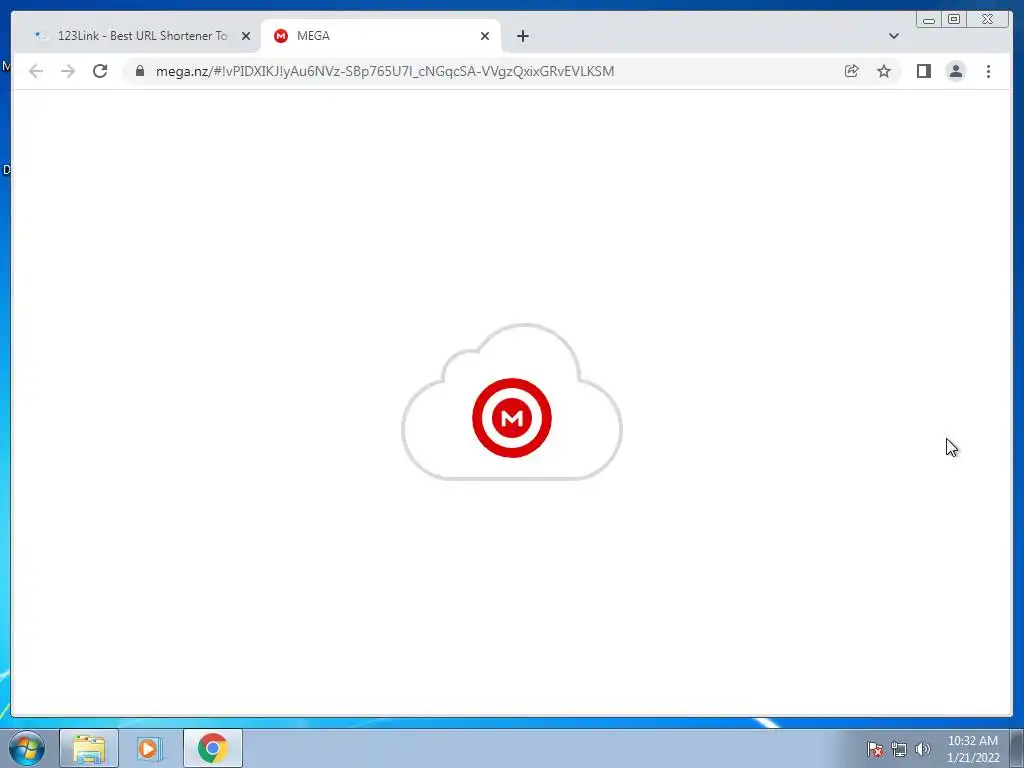The image size is (1024, 768).
Task: Open network status tray icon
Action: point(899,749)
